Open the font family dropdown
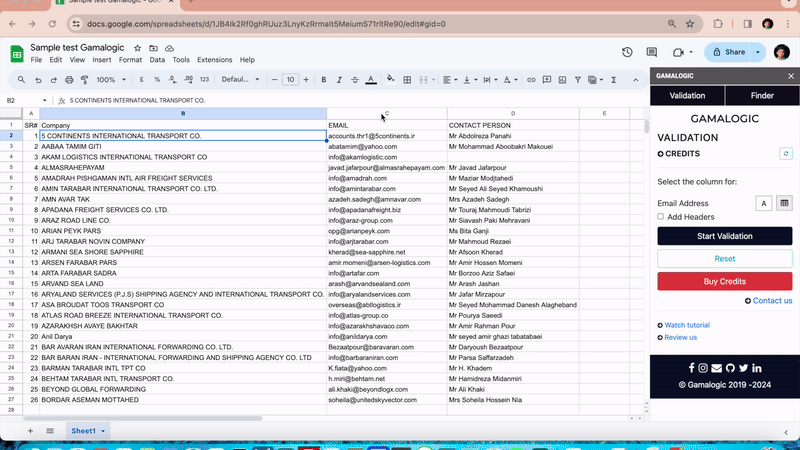The height and width of the screenshot is (450, 800). [x=240, y=79]
